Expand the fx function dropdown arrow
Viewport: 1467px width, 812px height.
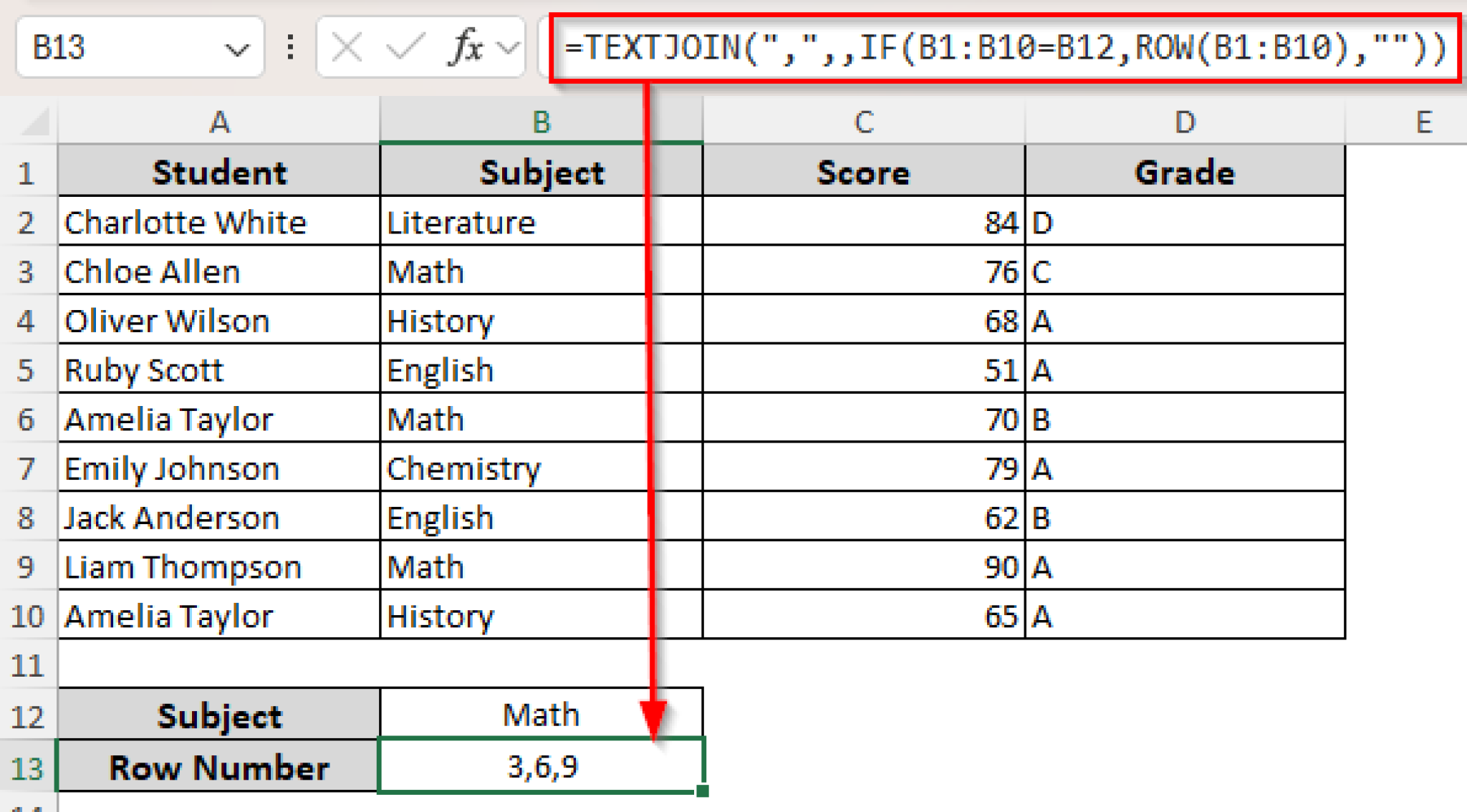pyautogui.click(x=509, y=49)
